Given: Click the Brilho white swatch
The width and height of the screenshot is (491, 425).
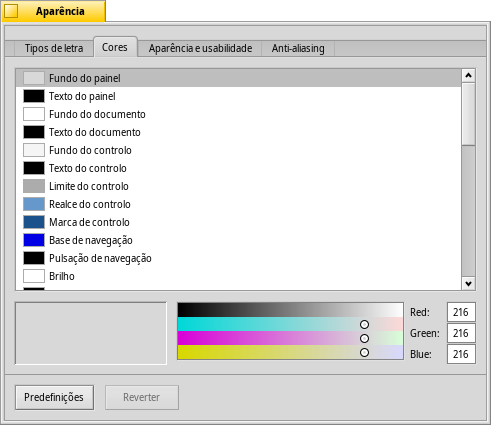Looking at the screenshot, I should point(34,276).
